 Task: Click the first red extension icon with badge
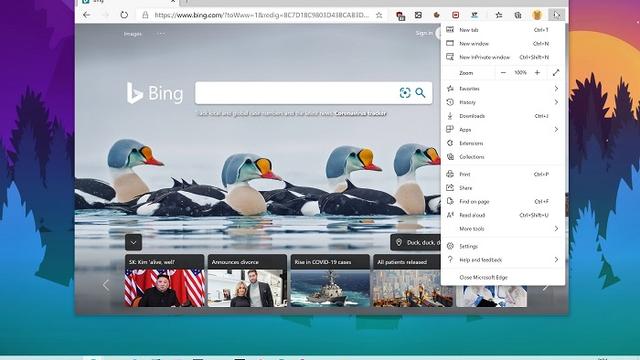pos(400,15)
